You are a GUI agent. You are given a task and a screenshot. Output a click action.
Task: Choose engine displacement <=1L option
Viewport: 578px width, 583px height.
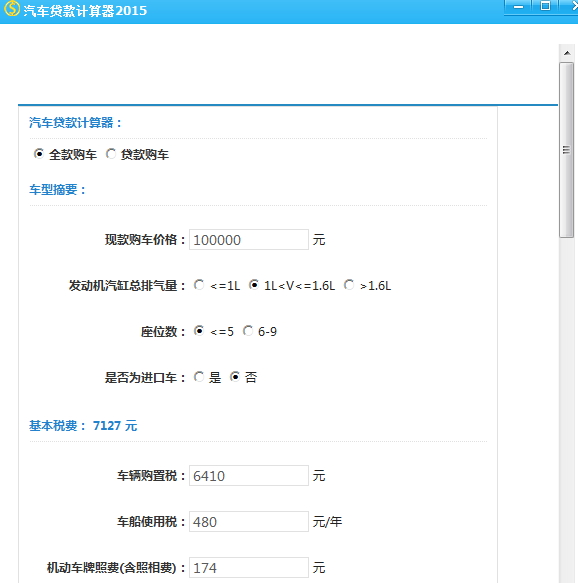[x=199, y=285]
